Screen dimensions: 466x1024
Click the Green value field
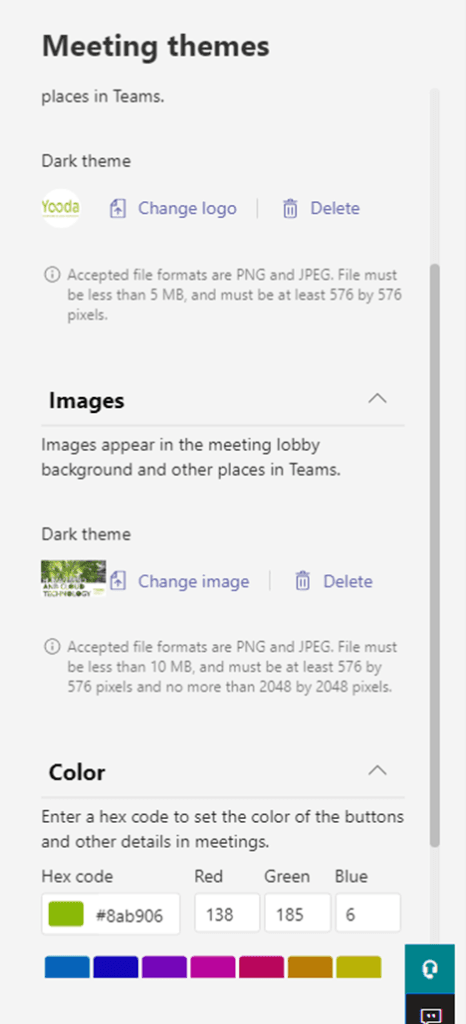pyautogui.click(x=298, y=913)
